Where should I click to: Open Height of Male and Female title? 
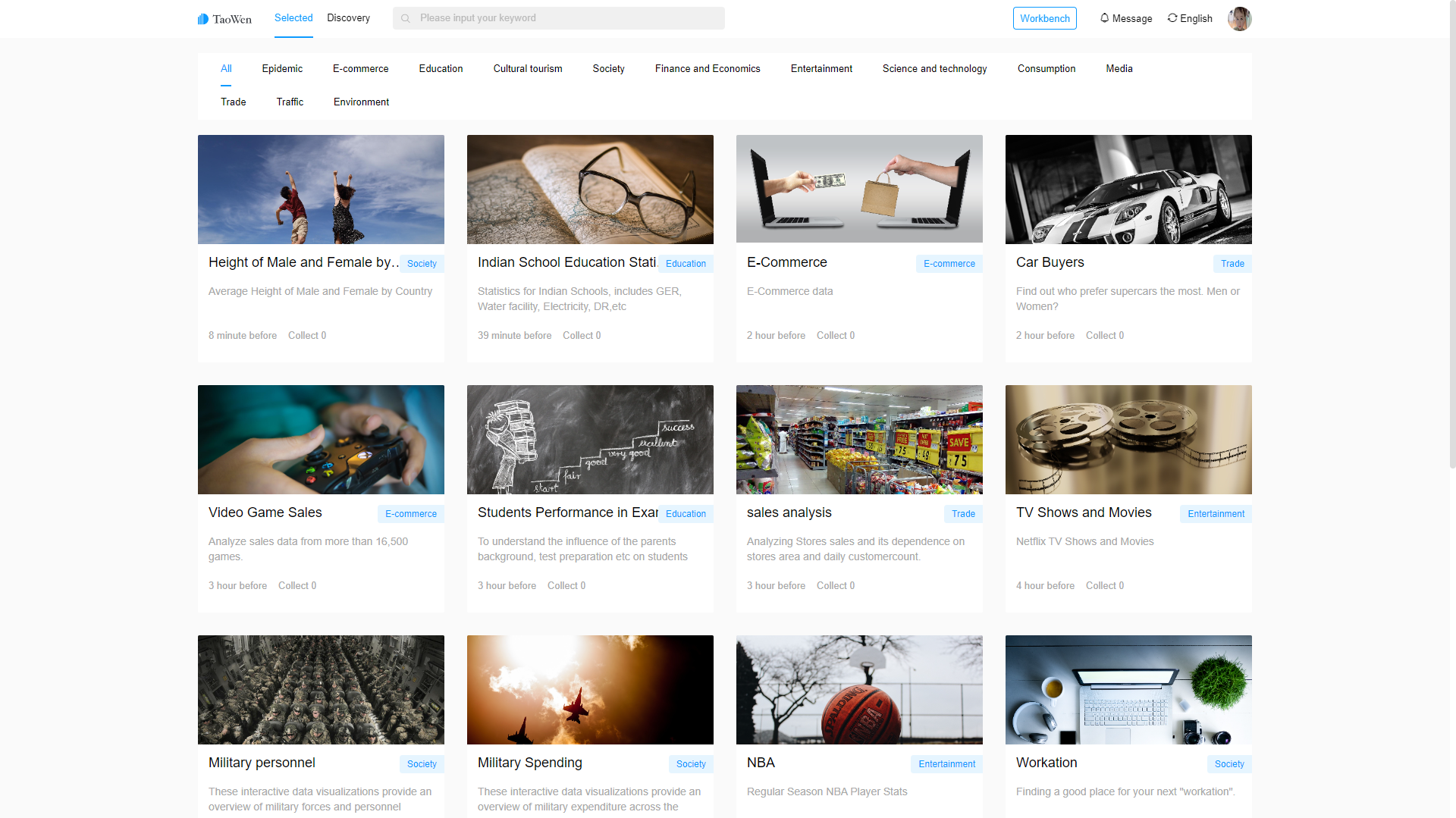click(302, 262)
